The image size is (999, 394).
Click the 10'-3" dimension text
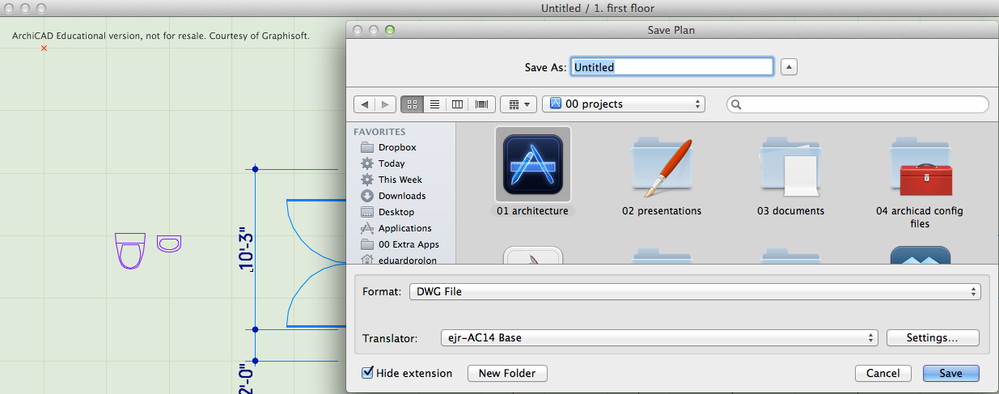(247, 250)
